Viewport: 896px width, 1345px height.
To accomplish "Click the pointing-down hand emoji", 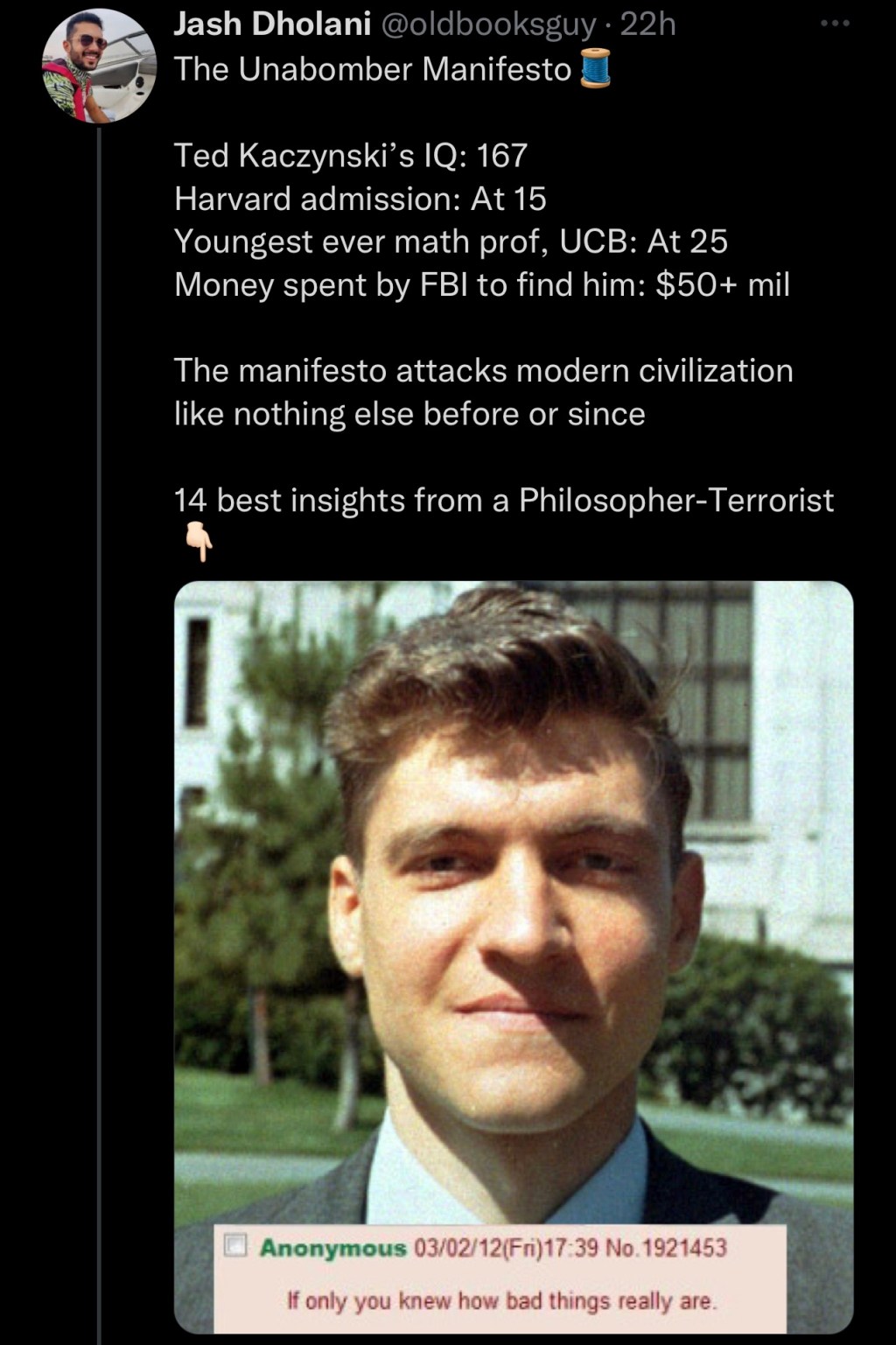I will [x=199, y=543].
